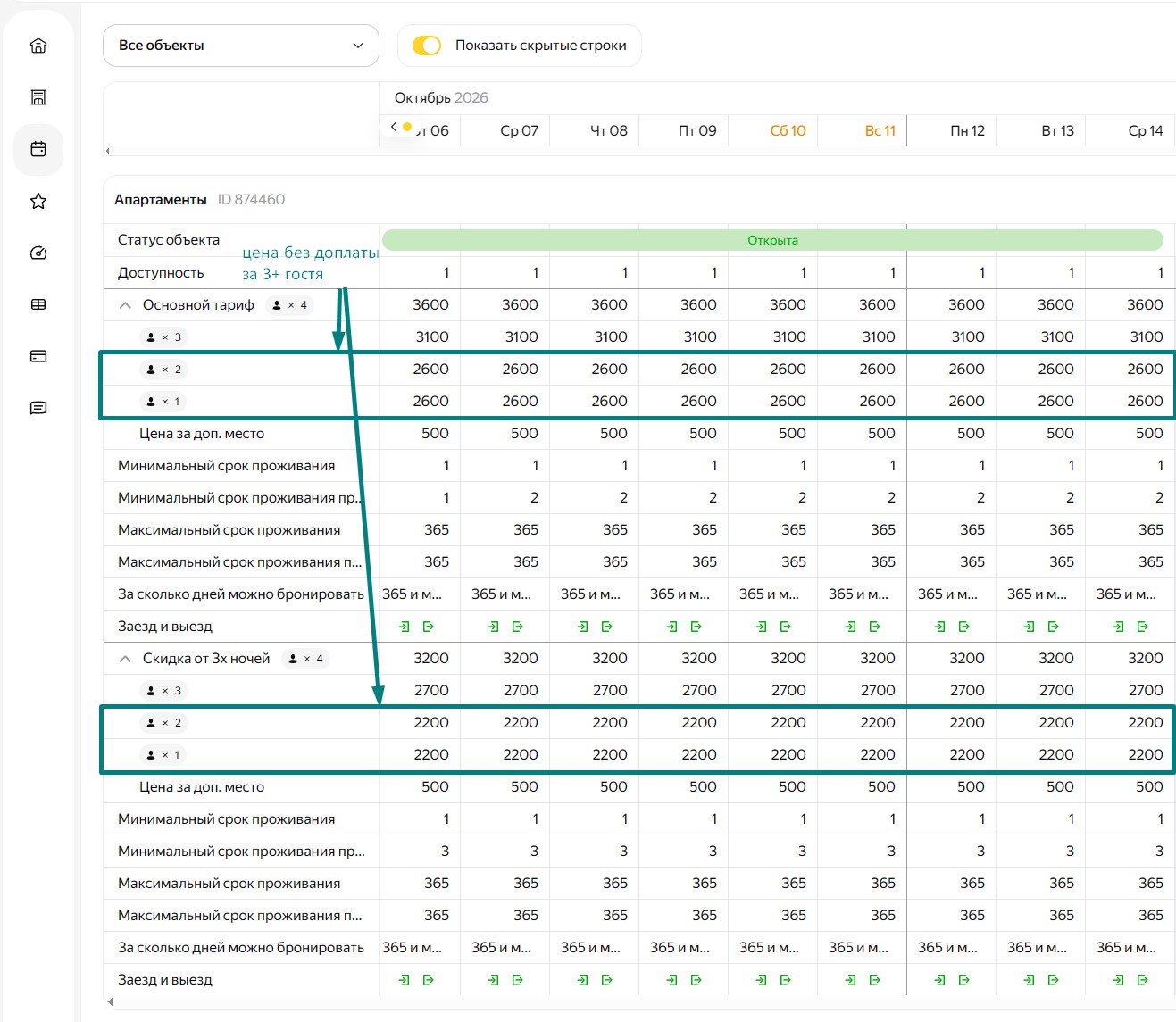The height and width of the screenshot is (1022, 1176).
Task: Open the star reviews sidebar icon
Action: (38, 201)
